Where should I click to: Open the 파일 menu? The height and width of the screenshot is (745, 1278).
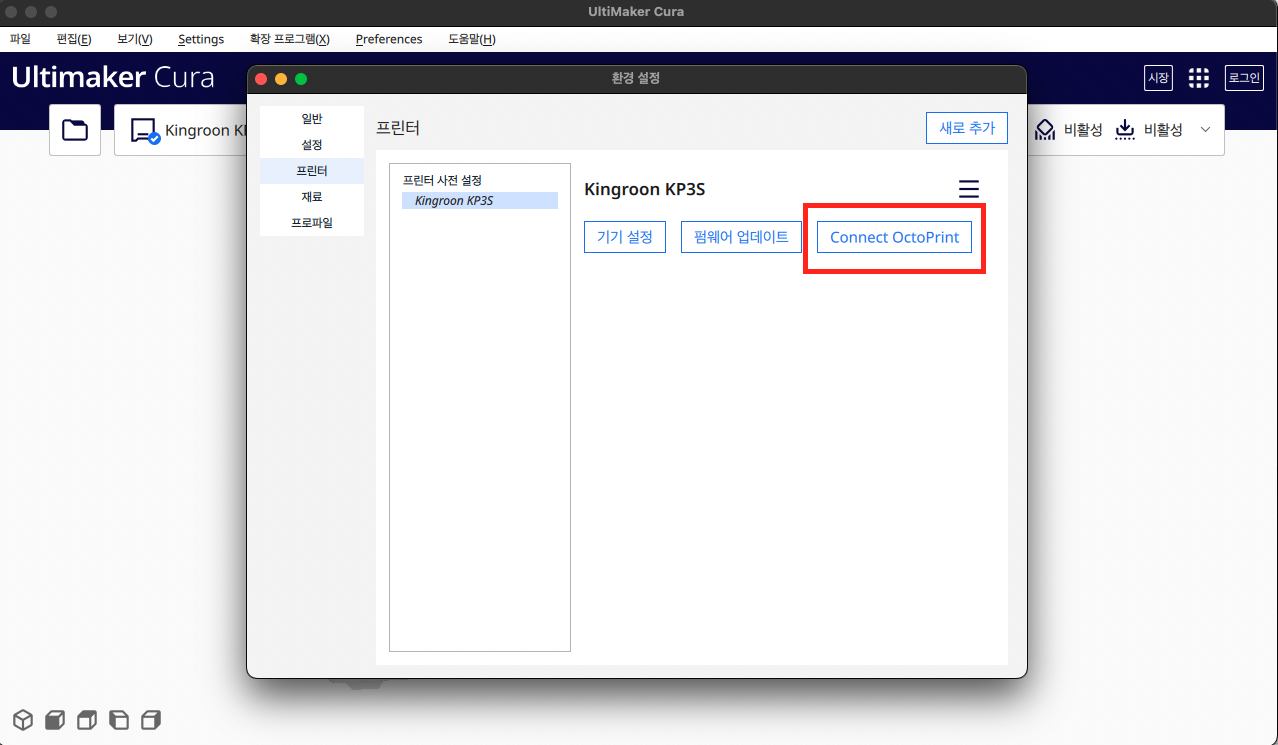20,39
